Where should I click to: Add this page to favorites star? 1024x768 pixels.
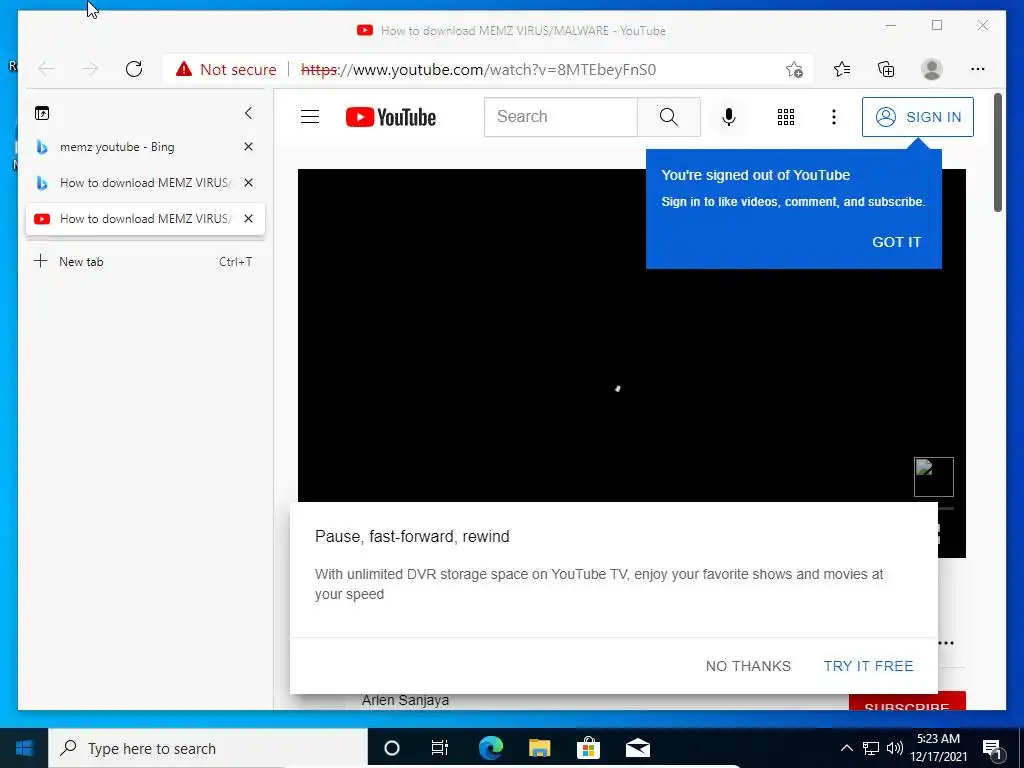(x=794, y=69)
